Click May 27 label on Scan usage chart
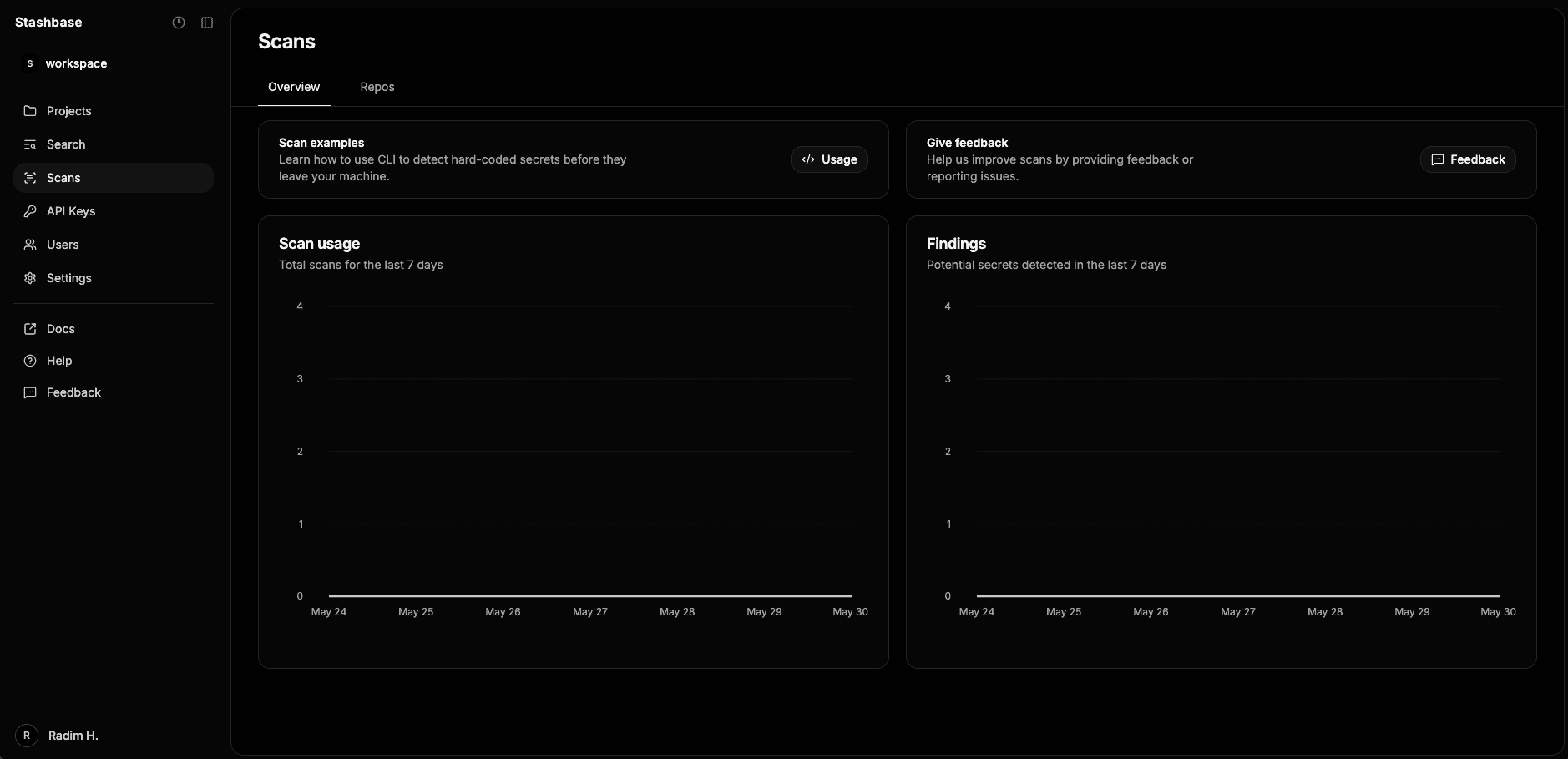The image size is (1568, 759). (x=590, y=612)
